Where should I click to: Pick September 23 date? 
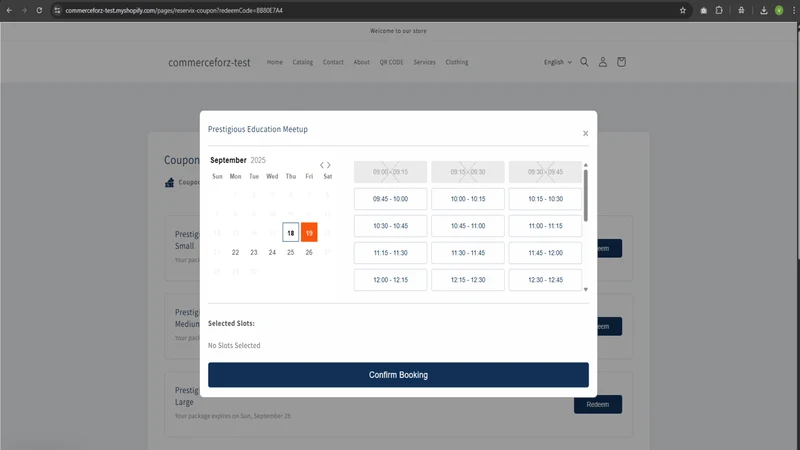(254, 252)
